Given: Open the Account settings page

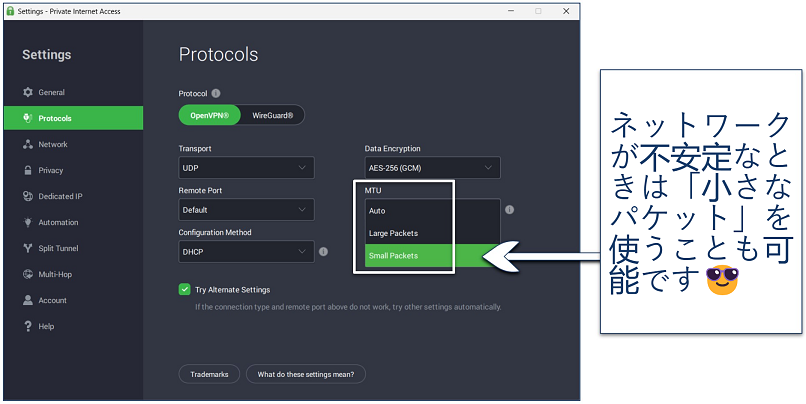Looking at the screenshot, I should (73, 300).
